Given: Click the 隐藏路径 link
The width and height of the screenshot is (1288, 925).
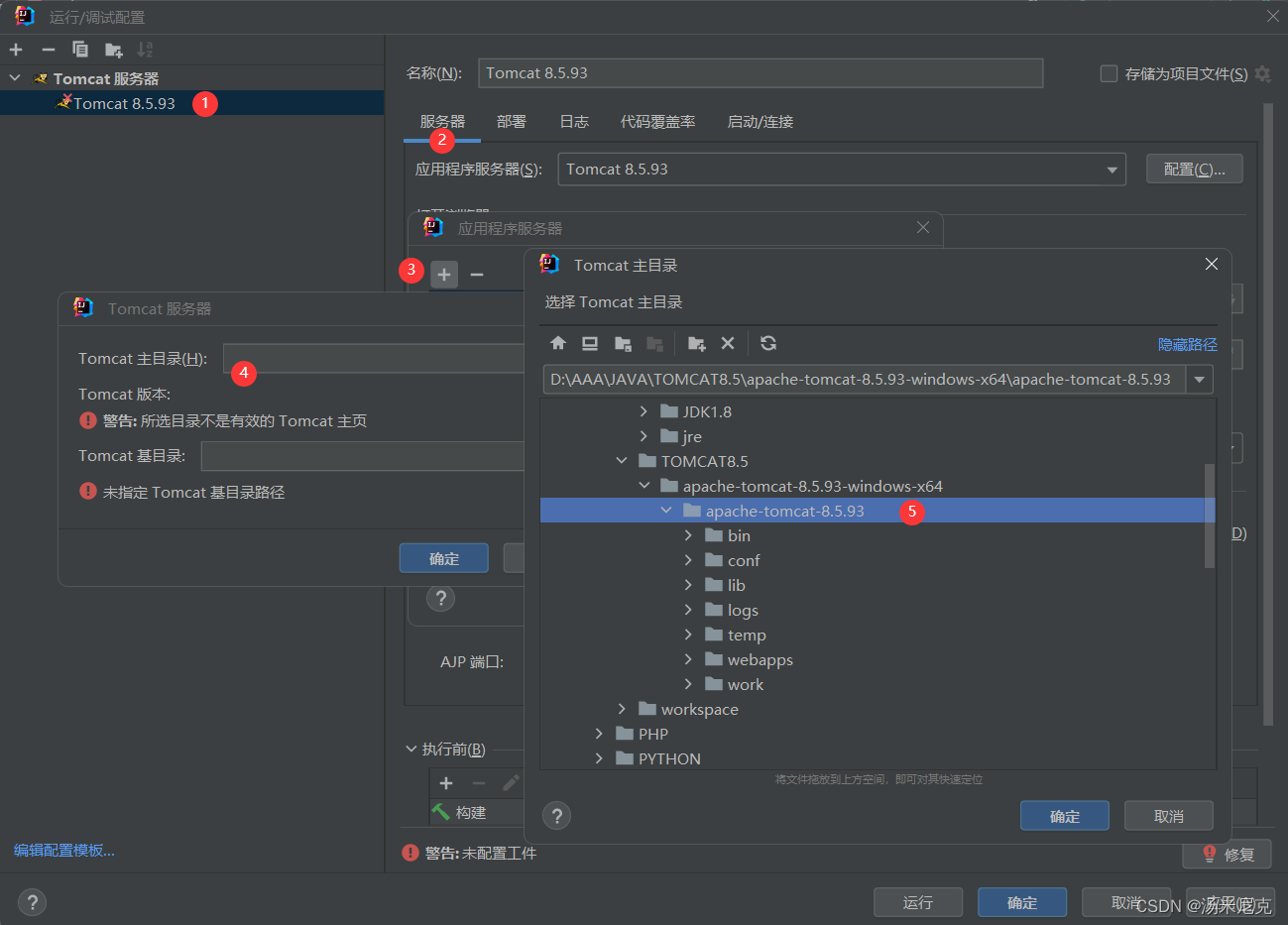Looking at the screenshot, I should coord(1188,344).
